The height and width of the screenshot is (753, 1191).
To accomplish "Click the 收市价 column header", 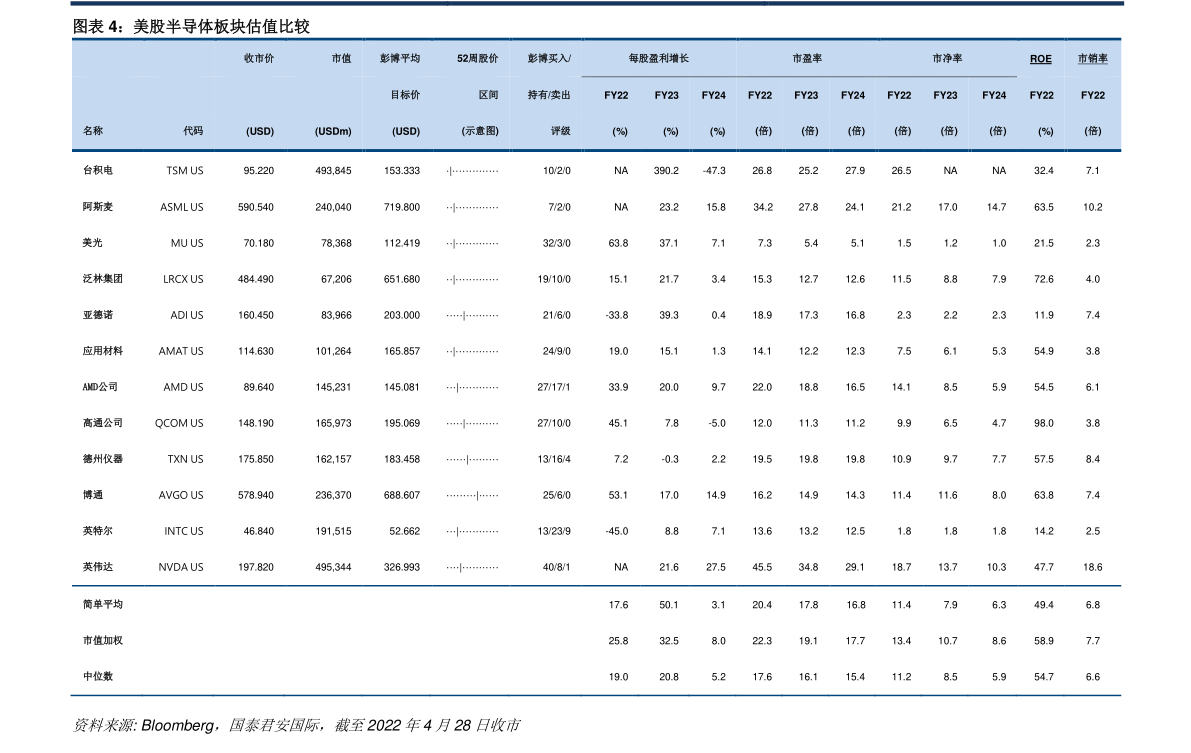I will point(259,59).
